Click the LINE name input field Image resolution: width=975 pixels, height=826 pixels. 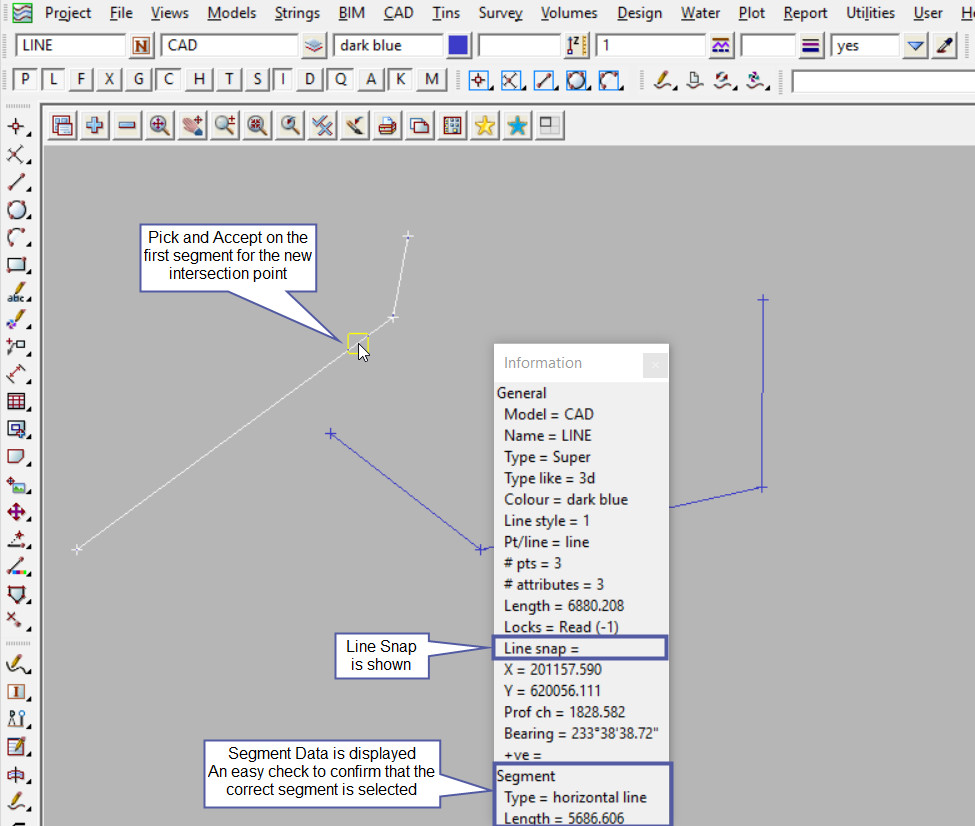point(70,46)
